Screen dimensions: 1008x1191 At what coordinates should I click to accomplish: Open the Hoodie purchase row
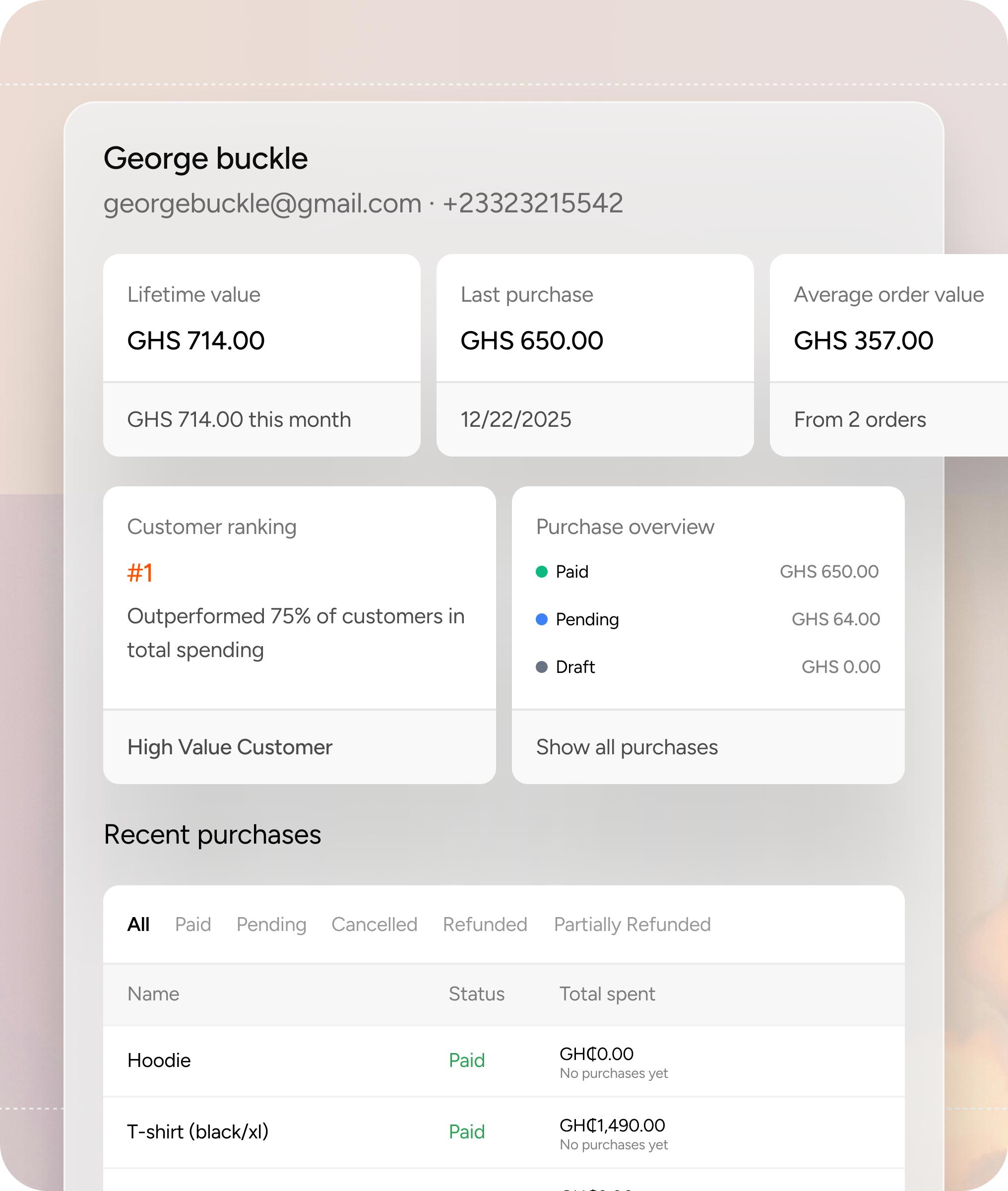(159, 1060)
